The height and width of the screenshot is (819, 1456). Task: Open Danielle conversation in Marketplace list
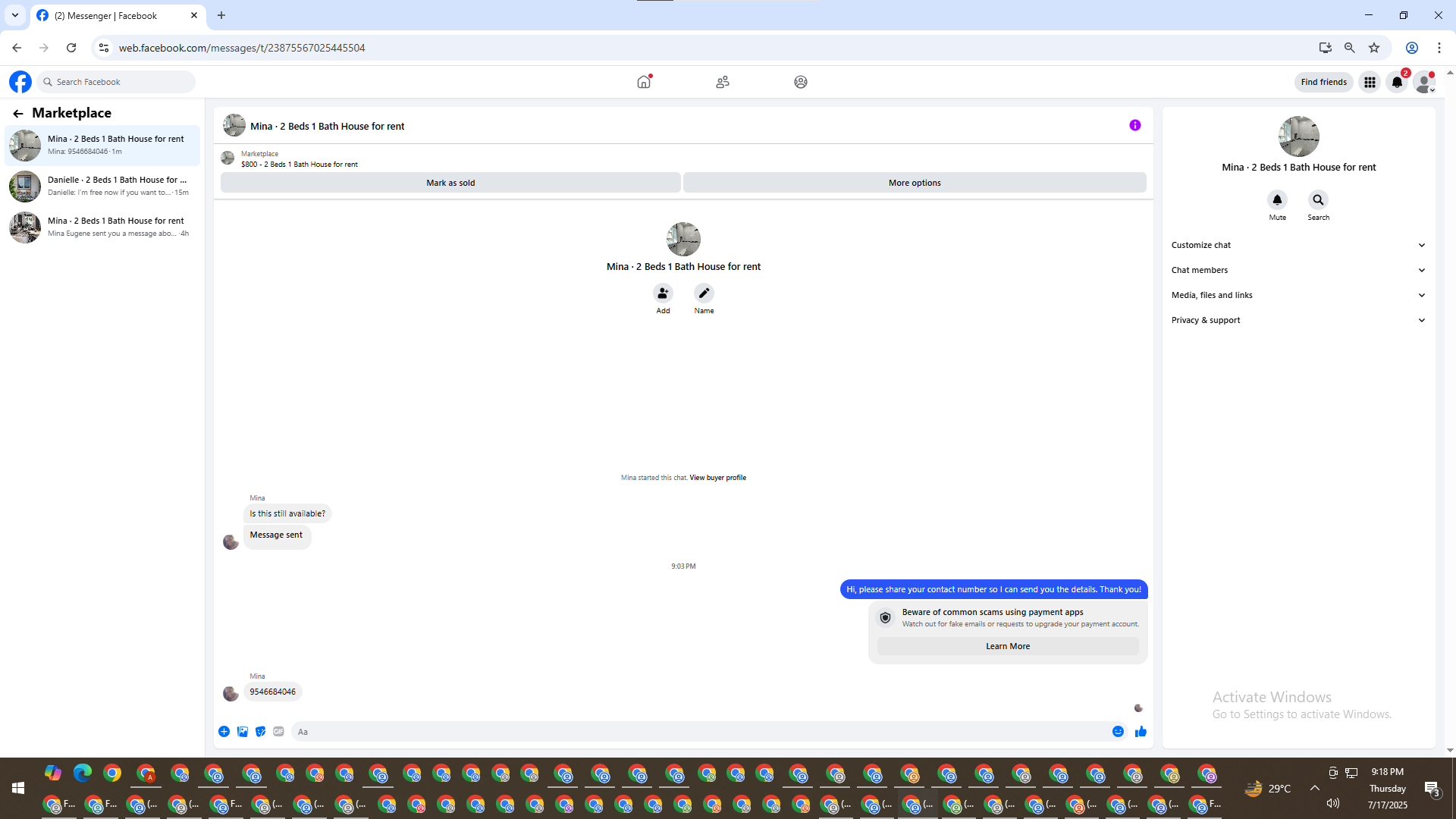[x=102, y=186]
